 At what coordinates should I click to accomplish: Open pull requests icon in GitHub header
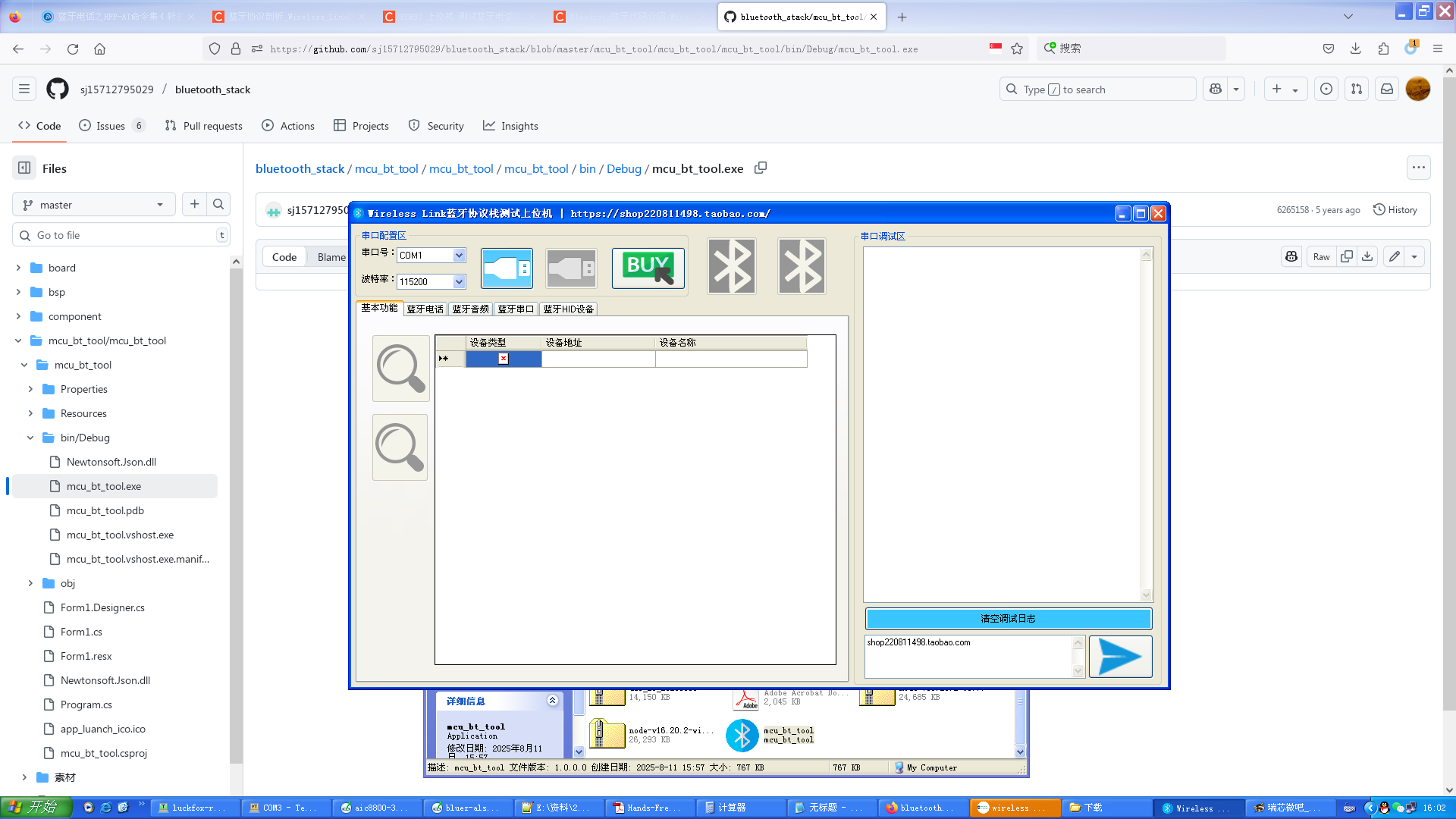click(1357, 89)
